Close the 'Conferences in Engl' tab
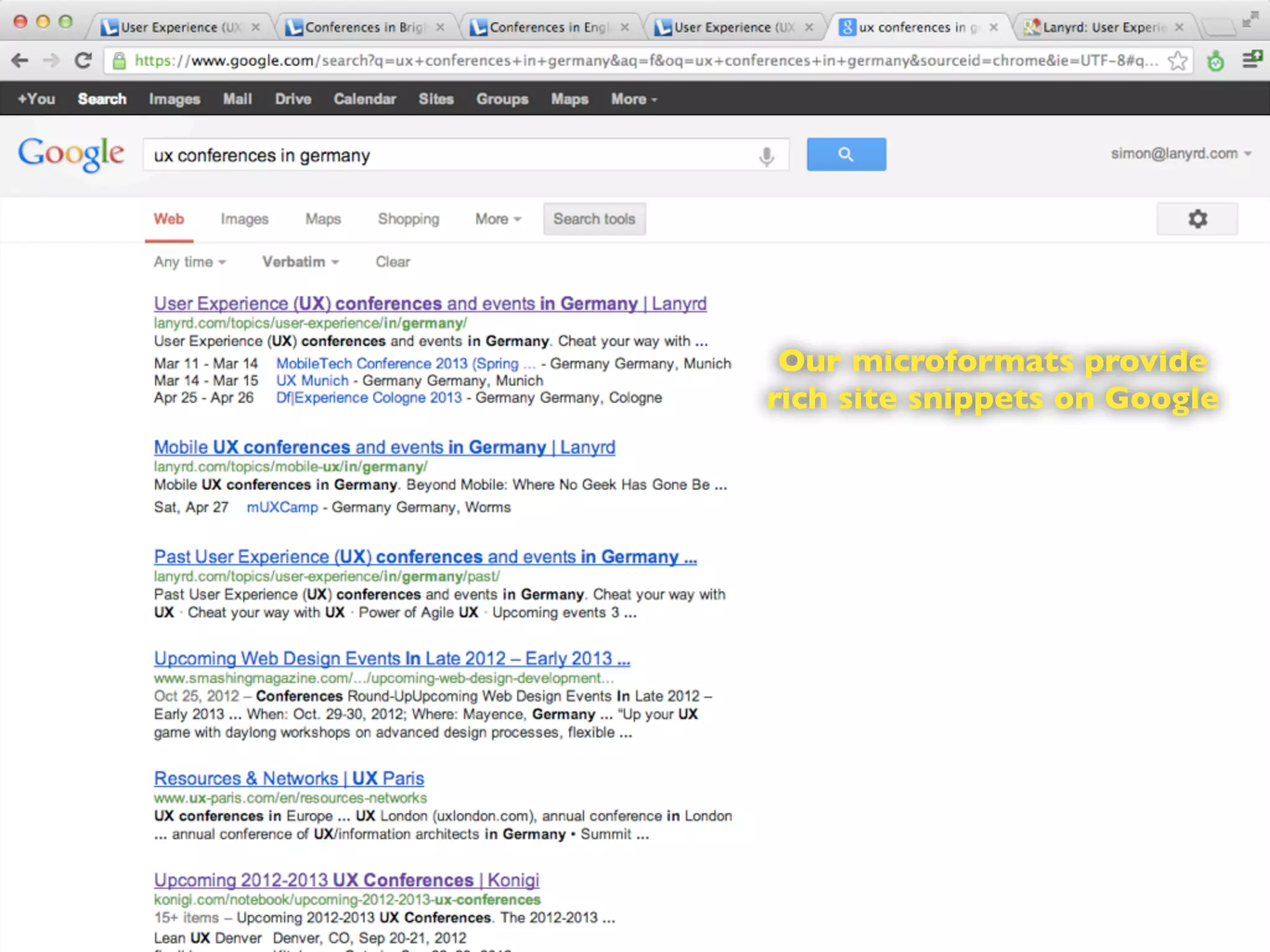1270x952 pixels. click(x=624, y=27)
